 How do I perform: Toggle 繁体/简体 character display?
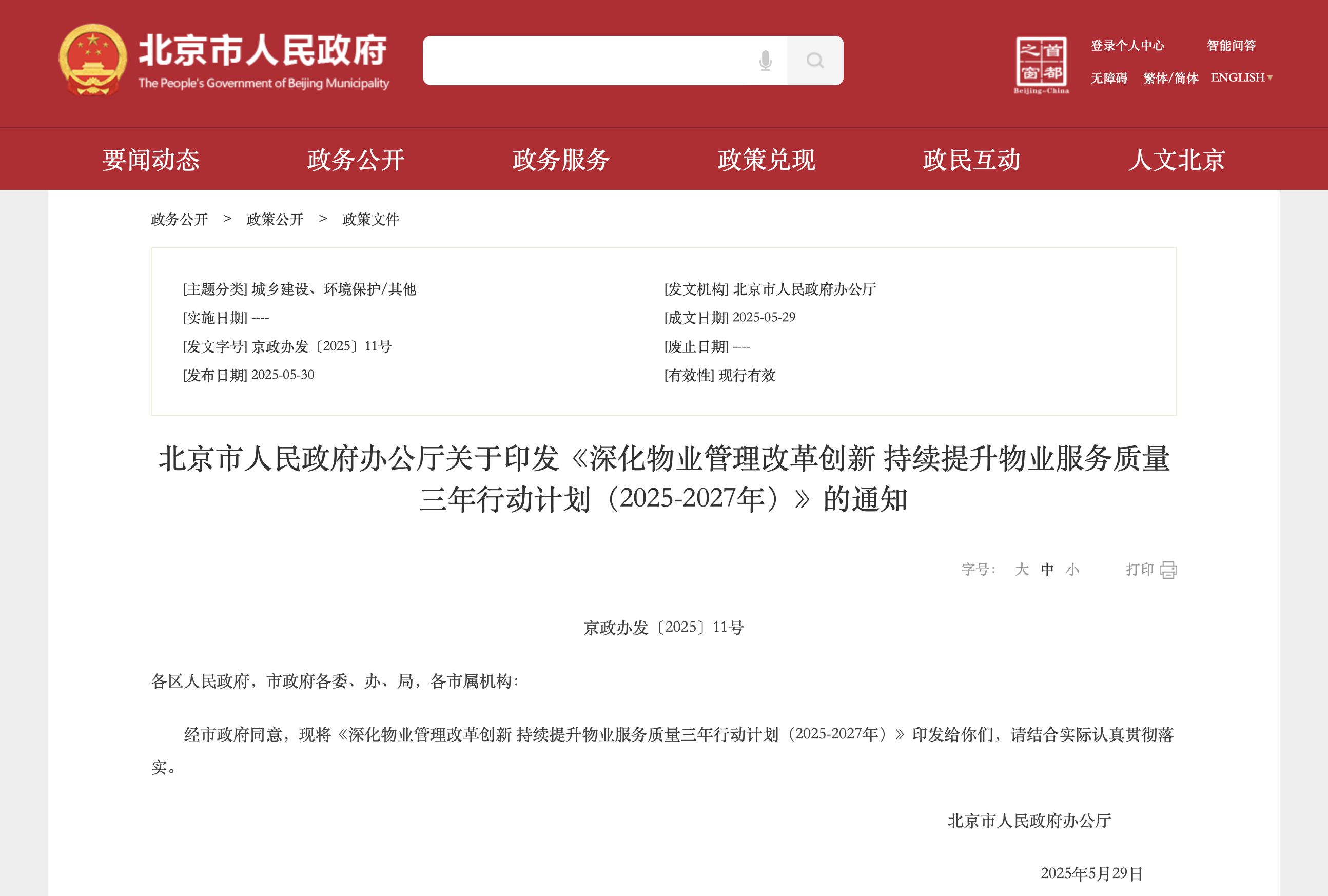[1170, 77]
